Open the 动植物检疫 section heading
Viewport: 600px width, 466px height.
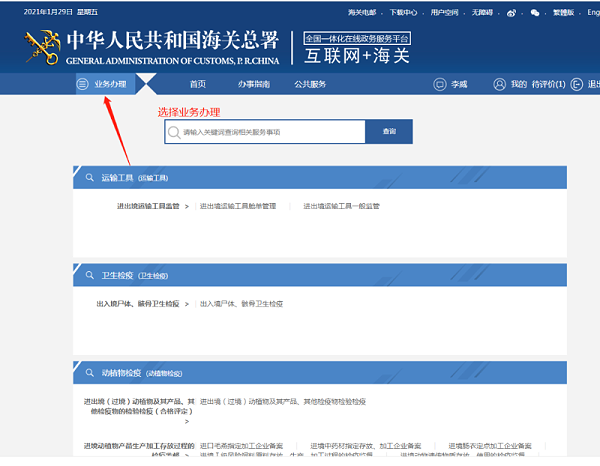tap(121, 373)
